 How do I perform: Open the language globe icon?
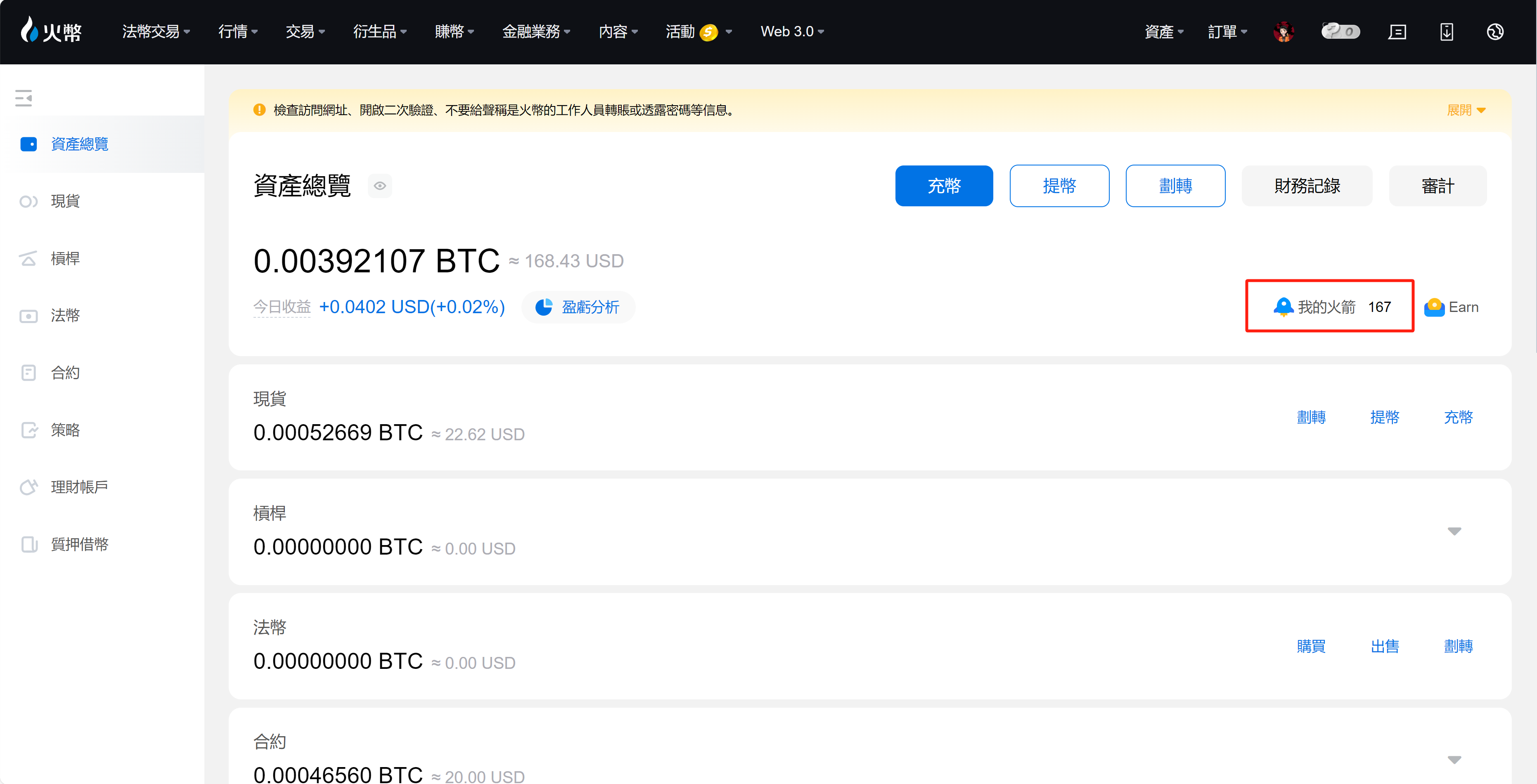tap(1494, 32)
